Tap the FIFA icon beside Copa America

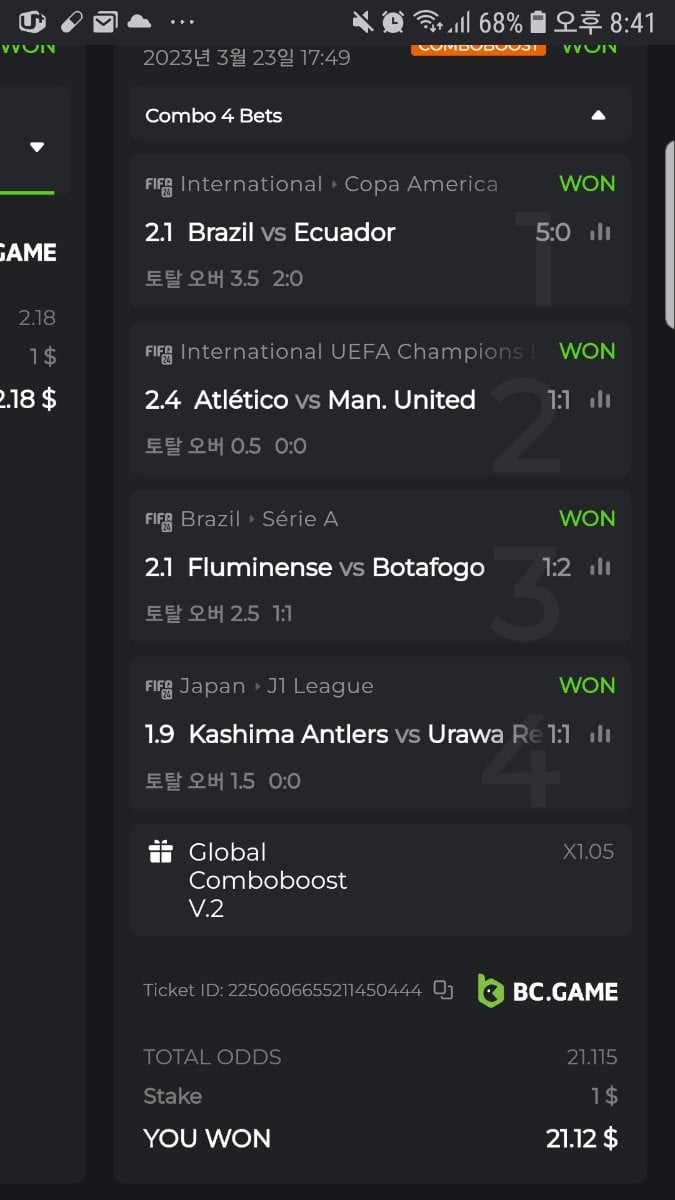159,185
